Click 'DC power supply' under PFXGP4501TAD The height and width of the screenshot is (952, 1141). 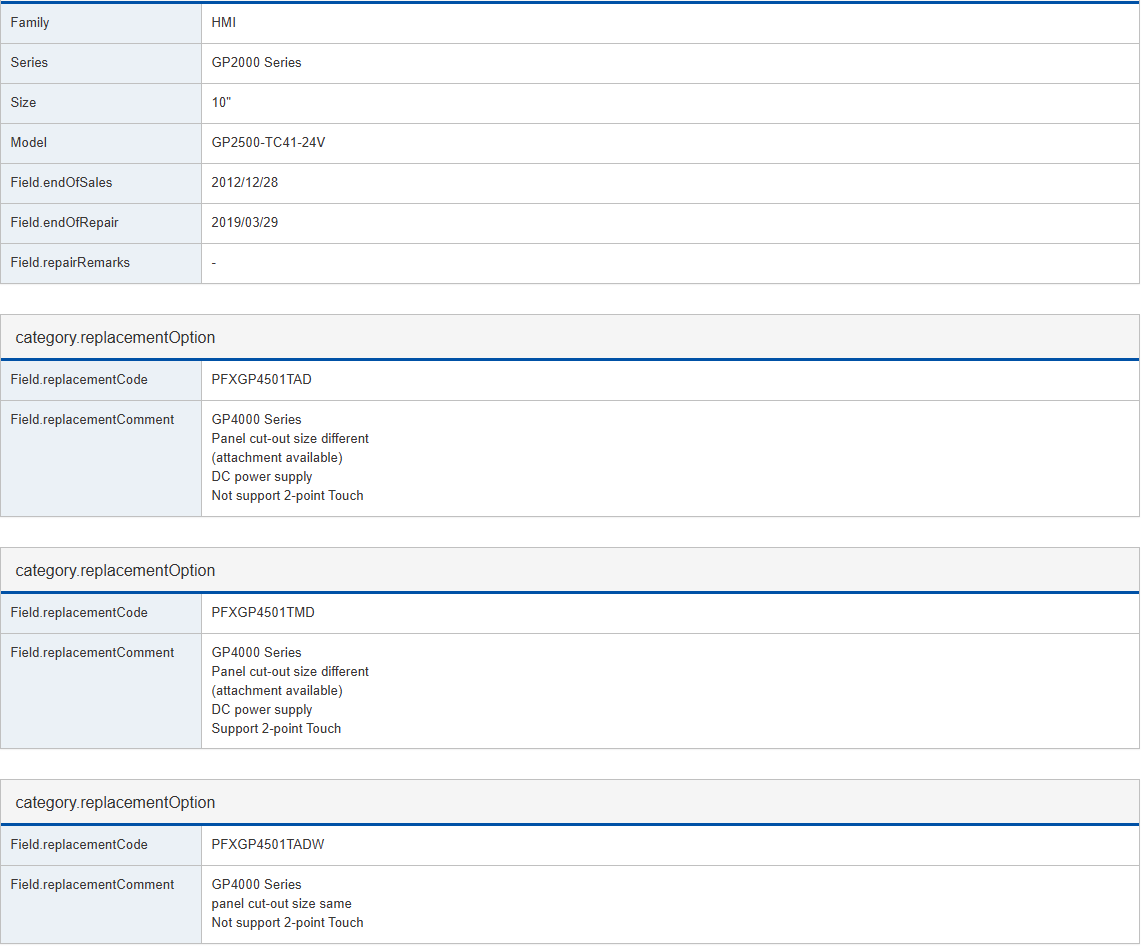[x=261, y=477]
